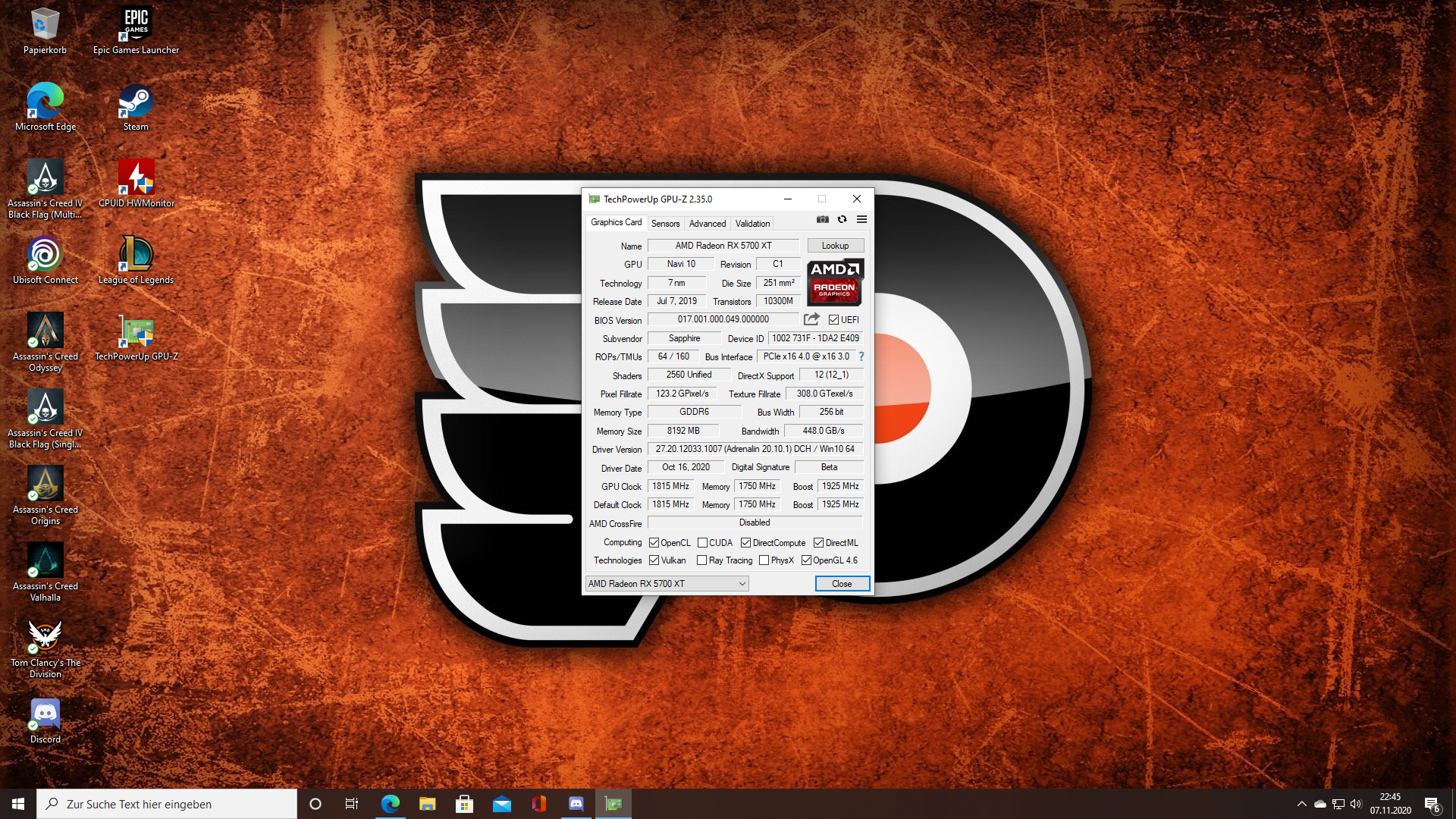Click the BIOS export share icon

coord(811,319)
